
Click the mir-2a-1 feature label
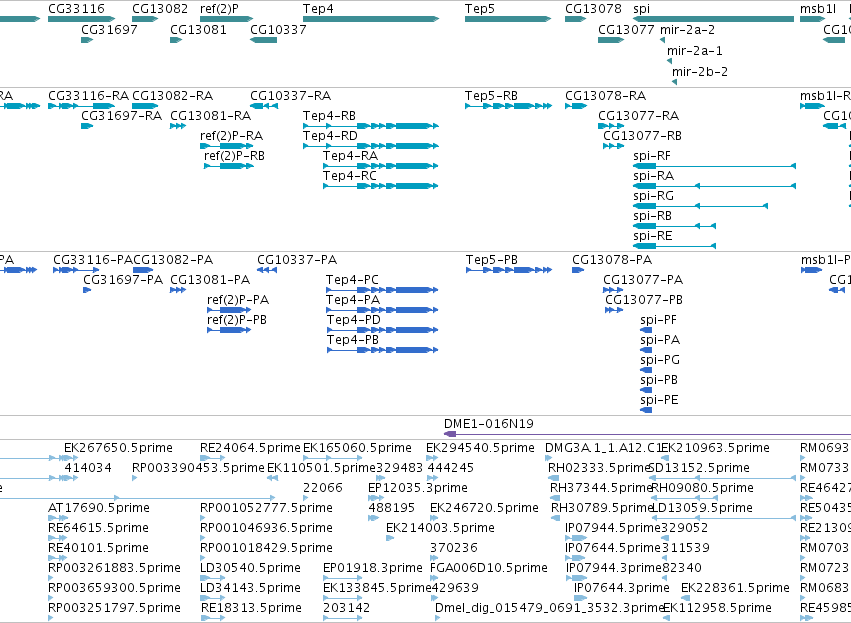pos(695,50)
